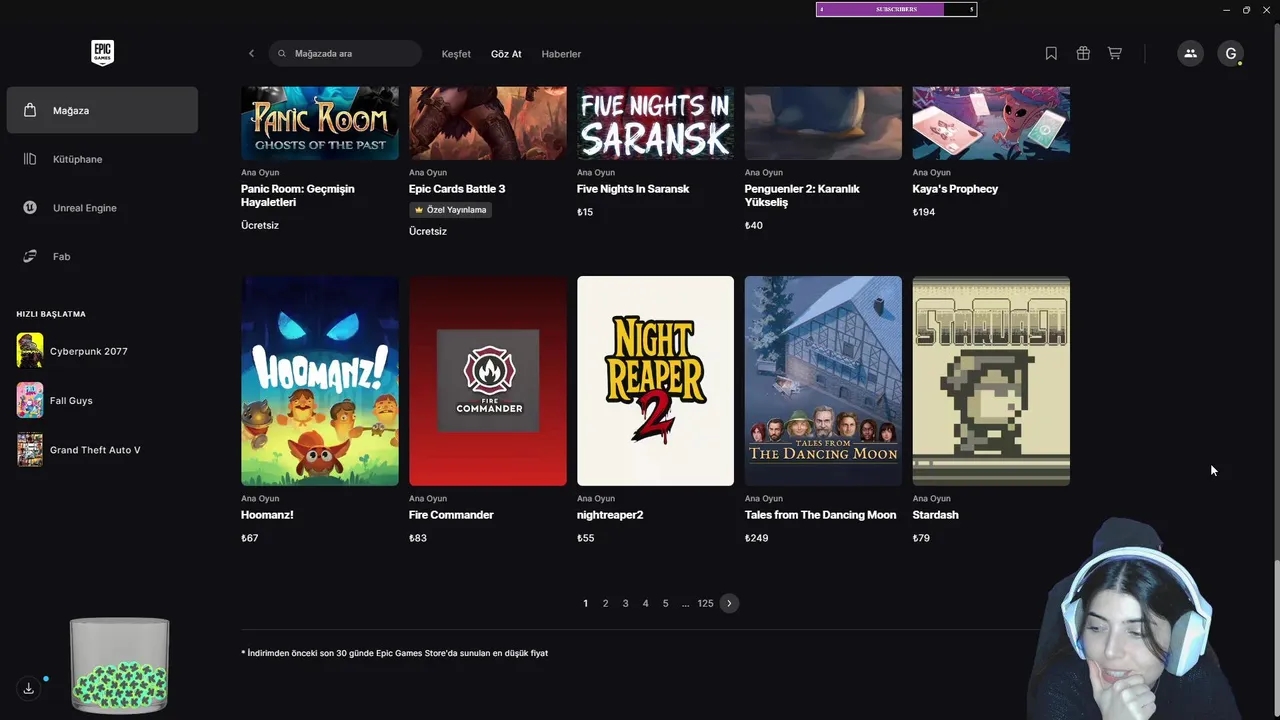
Task: Open the friends icon
Action: (1190, 54)
